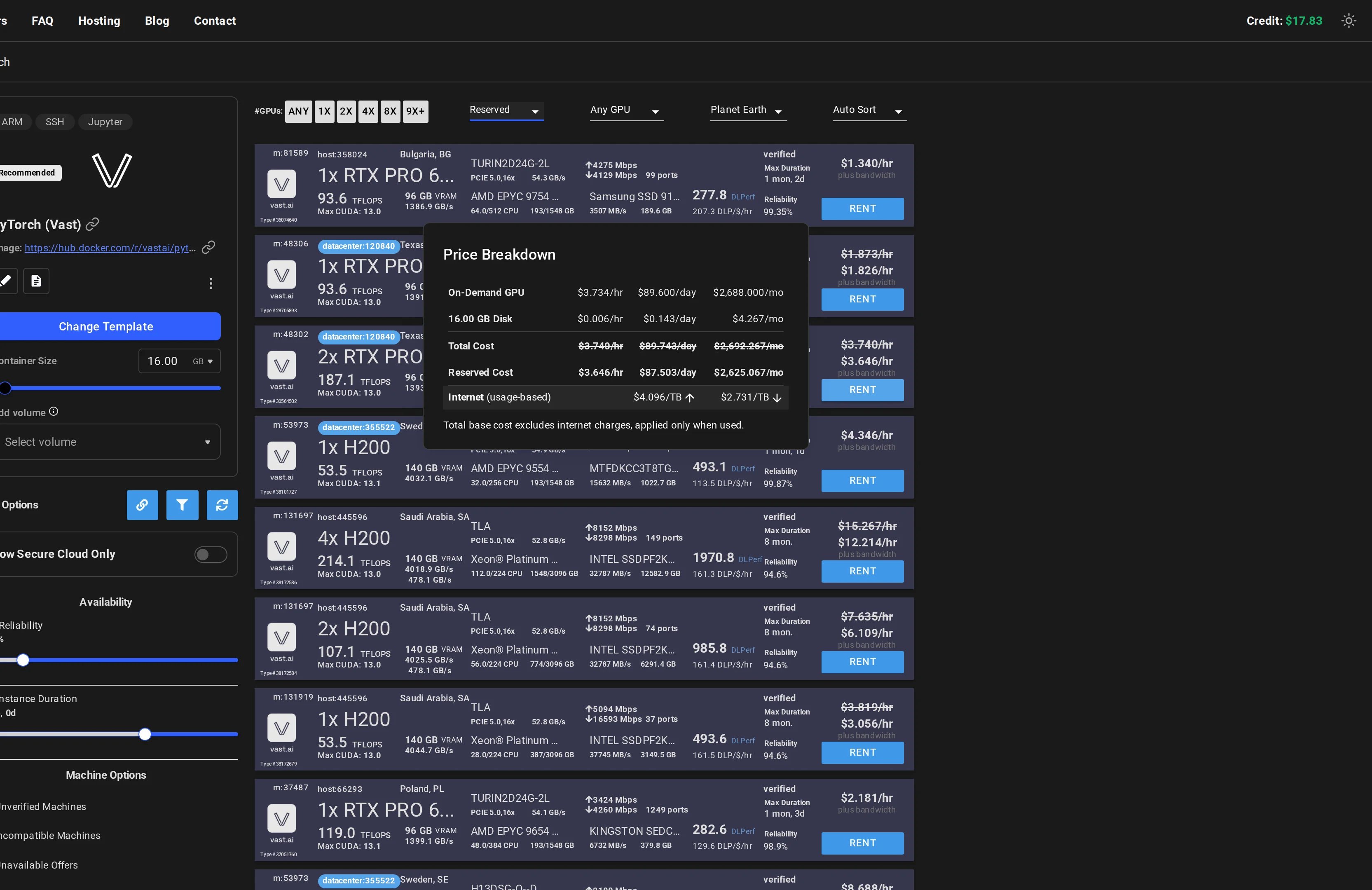Viewport: 1372px width, 890px height.
Task: Open the Select volume dropdown
Action: pos(110,442)
